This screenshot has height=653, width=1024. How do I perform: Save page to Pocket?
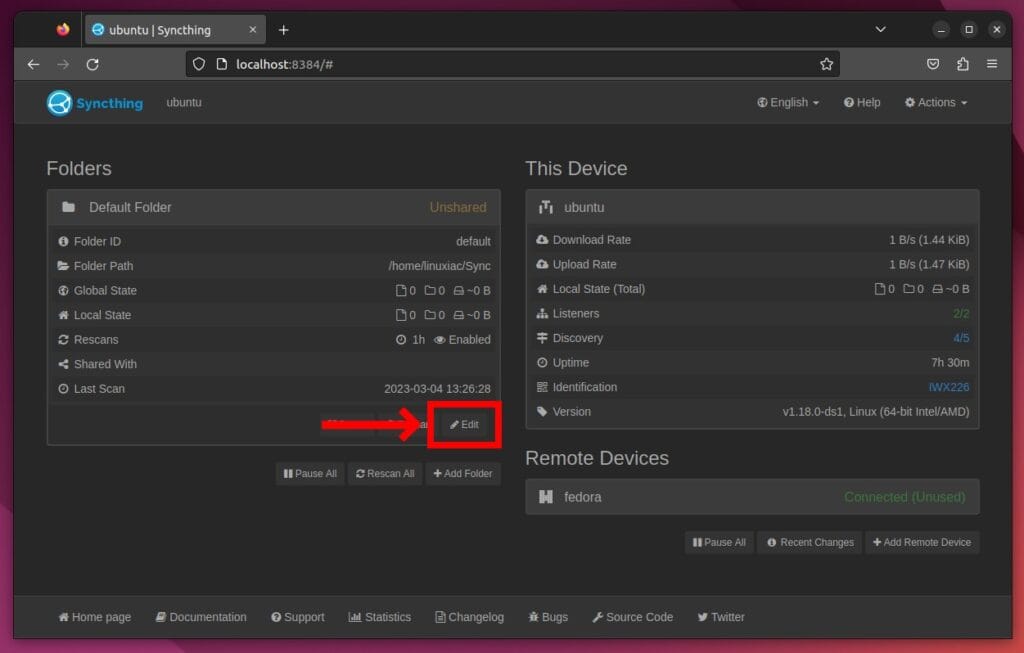(933, 64)
